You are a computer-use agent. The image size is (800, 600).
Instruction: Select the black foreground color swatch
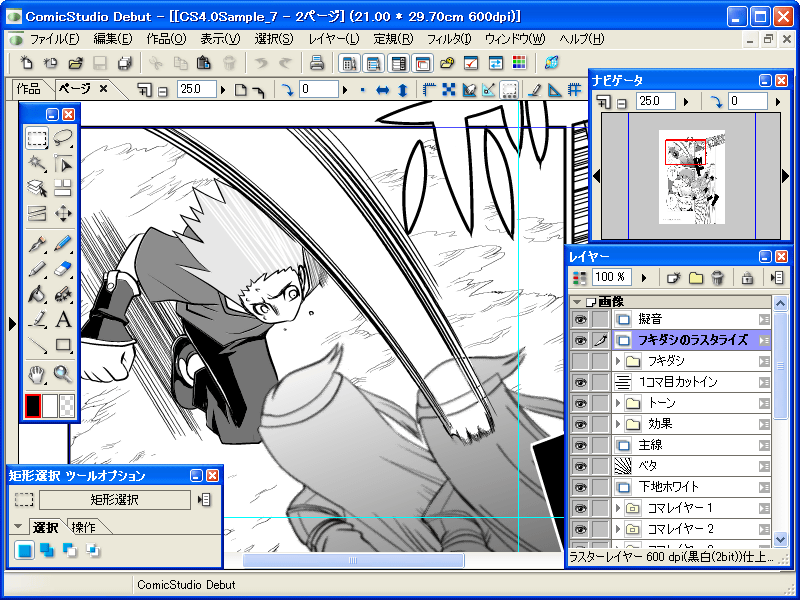pyautogui.click(x=33, y=406)
